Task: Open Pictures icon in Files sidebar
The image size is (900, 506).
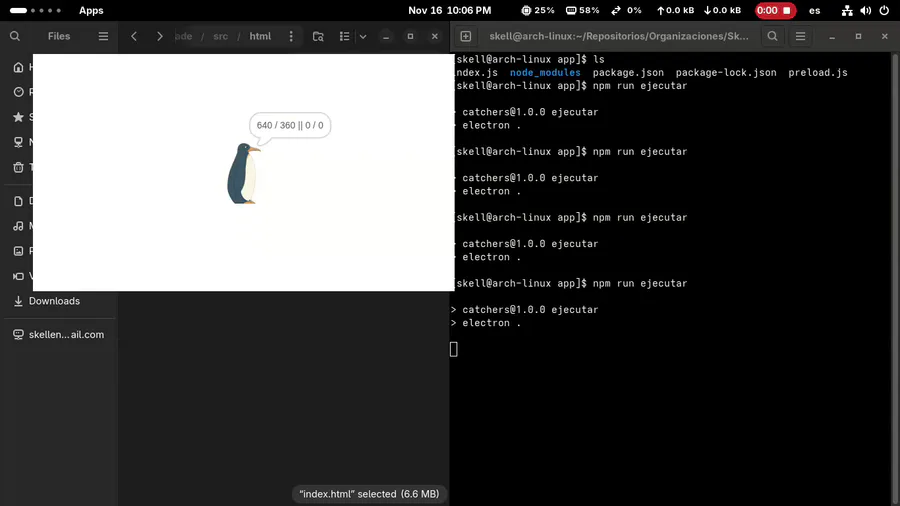Action: coord(18,251)
